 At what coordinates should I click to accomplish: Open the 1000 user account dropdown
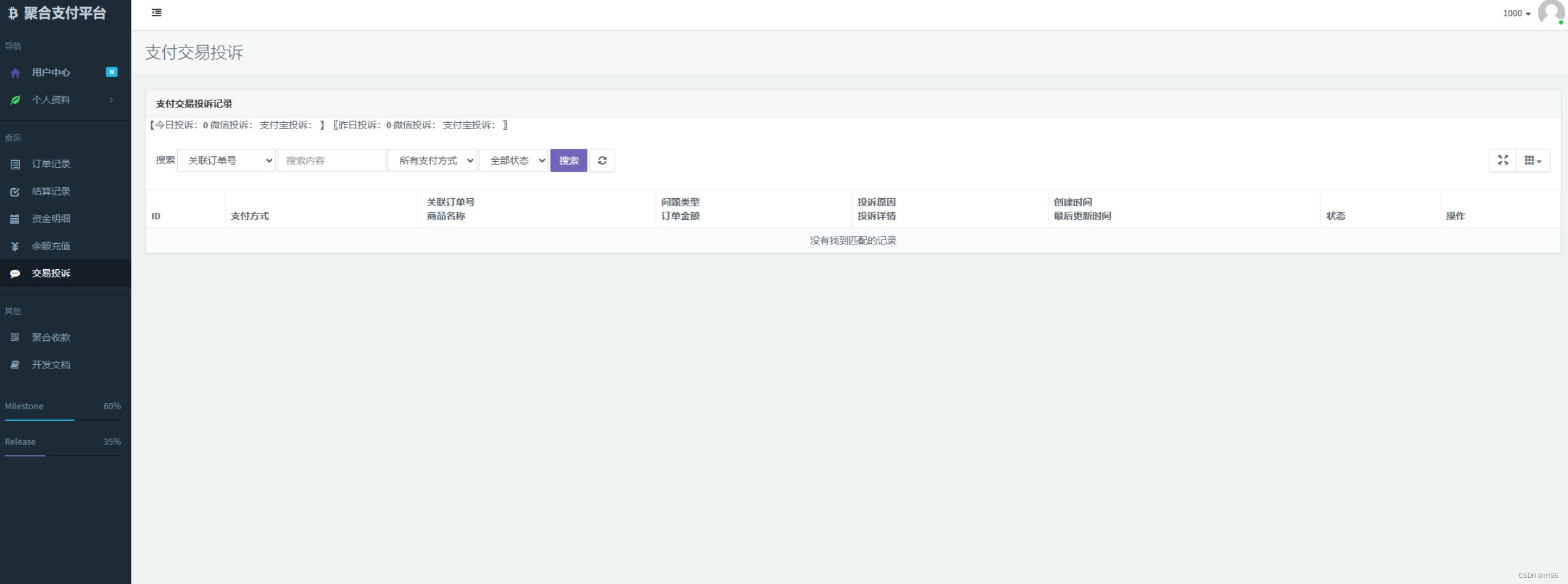(1516, 14)
